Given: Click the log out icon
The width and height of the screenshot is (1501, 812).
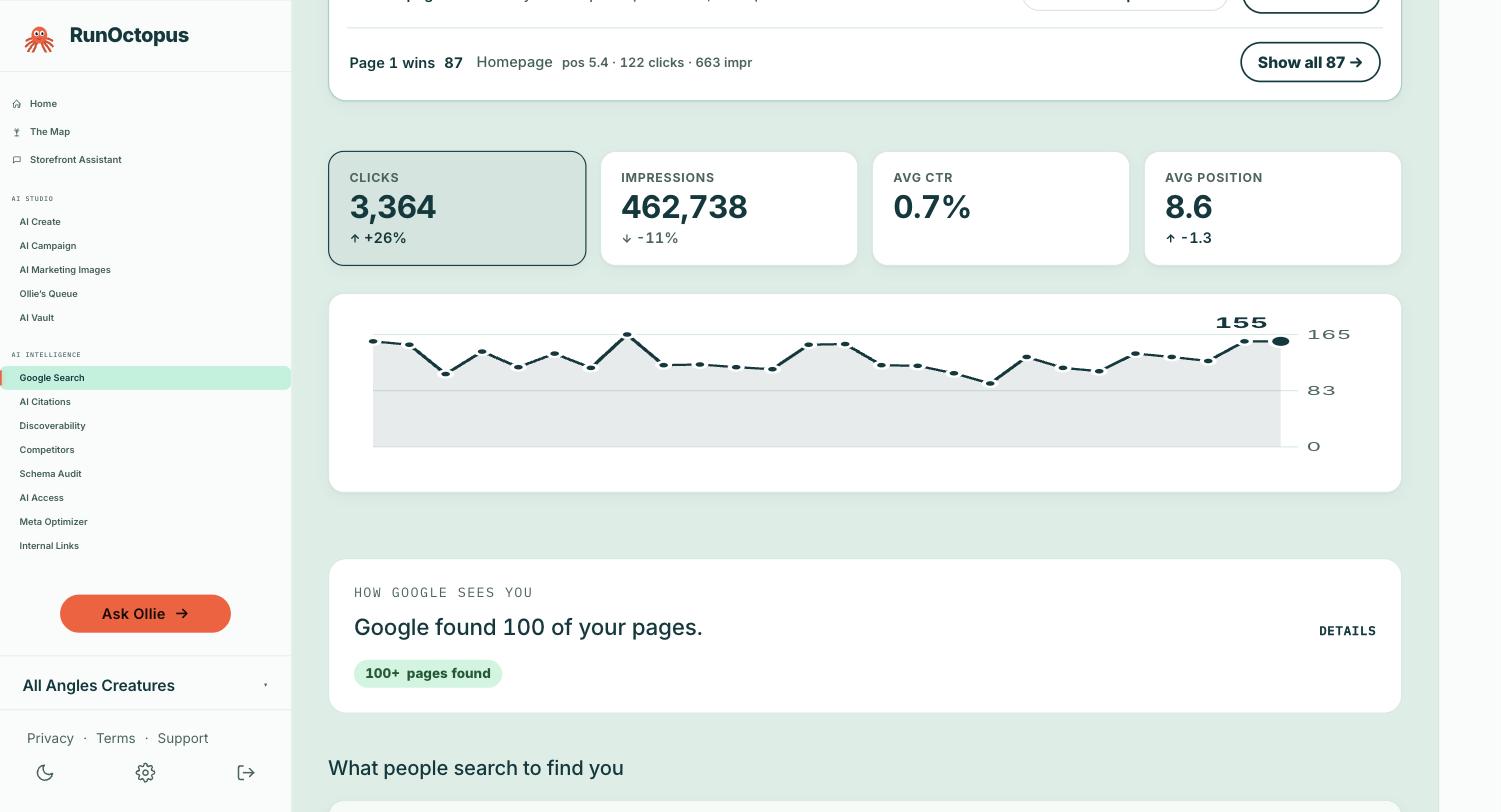Looking at the screenshot, I should pos(246,772).
